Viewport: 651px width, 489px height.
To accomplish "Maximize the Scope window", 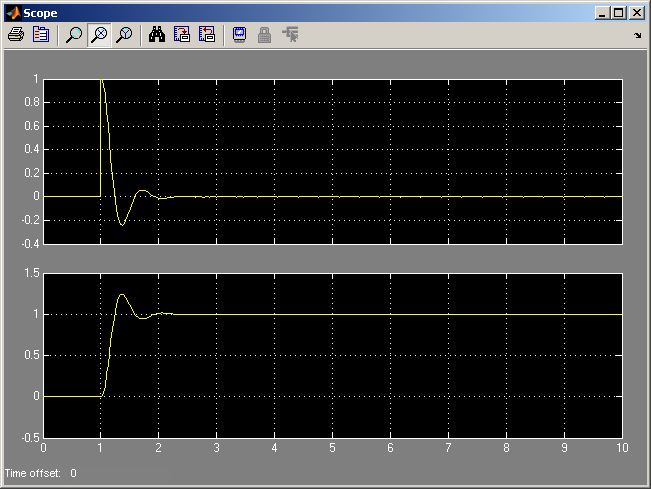I will (619, 13).
